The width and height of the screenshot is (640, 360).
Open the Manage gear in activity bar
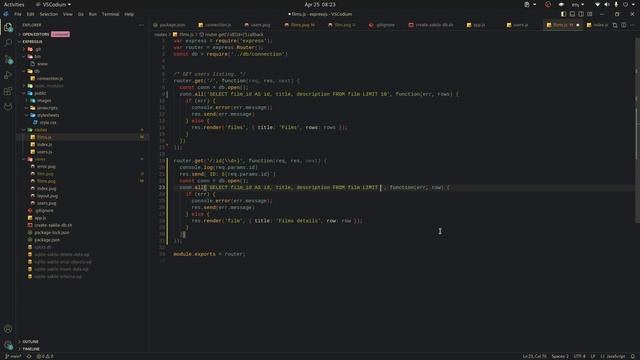pos(8,345)
